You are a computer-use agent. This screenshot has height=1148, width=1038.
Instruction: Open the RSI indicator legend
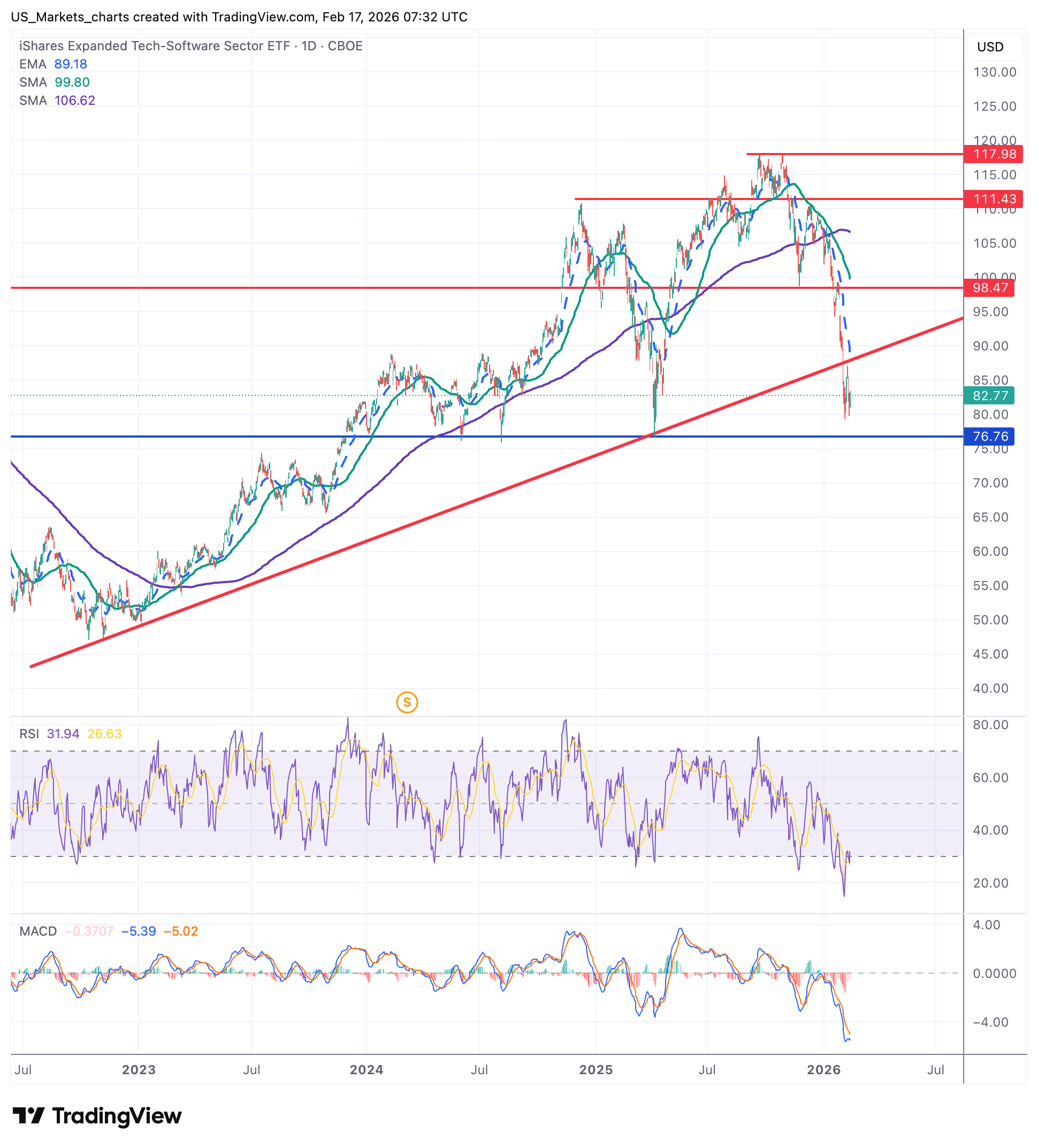[29, 733]
